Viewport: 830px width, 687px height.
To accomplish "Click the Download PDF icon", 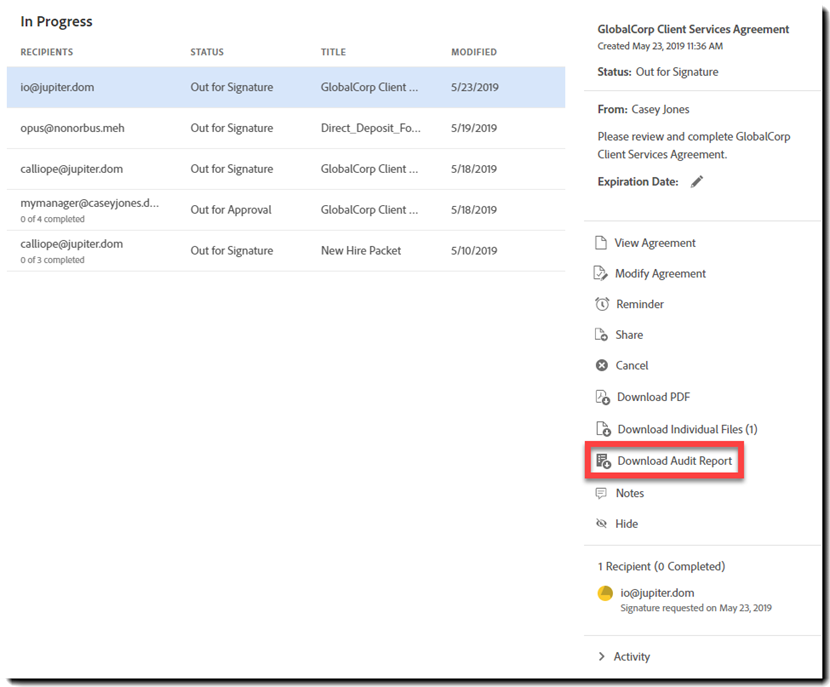I will (602, 397).
